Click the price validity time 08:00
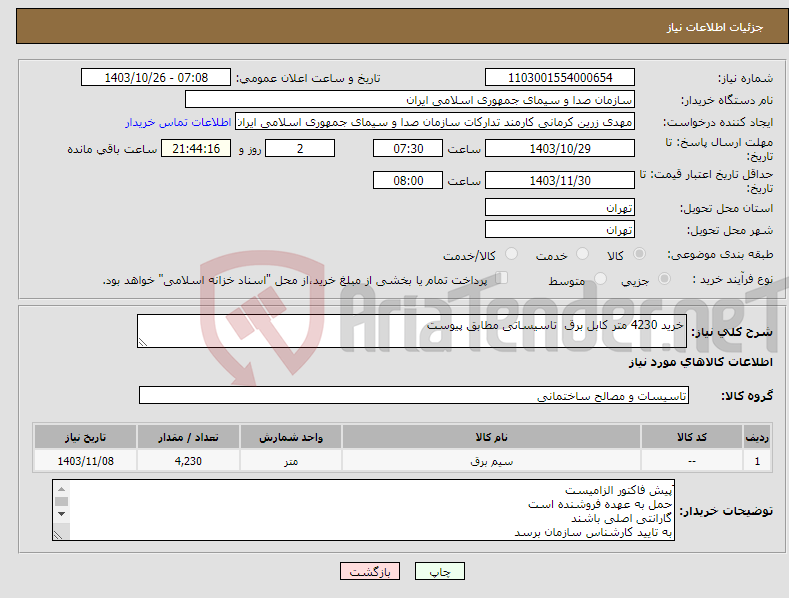Image resolution: width=789 pixels, height=598 pixels. pos(408,180)
